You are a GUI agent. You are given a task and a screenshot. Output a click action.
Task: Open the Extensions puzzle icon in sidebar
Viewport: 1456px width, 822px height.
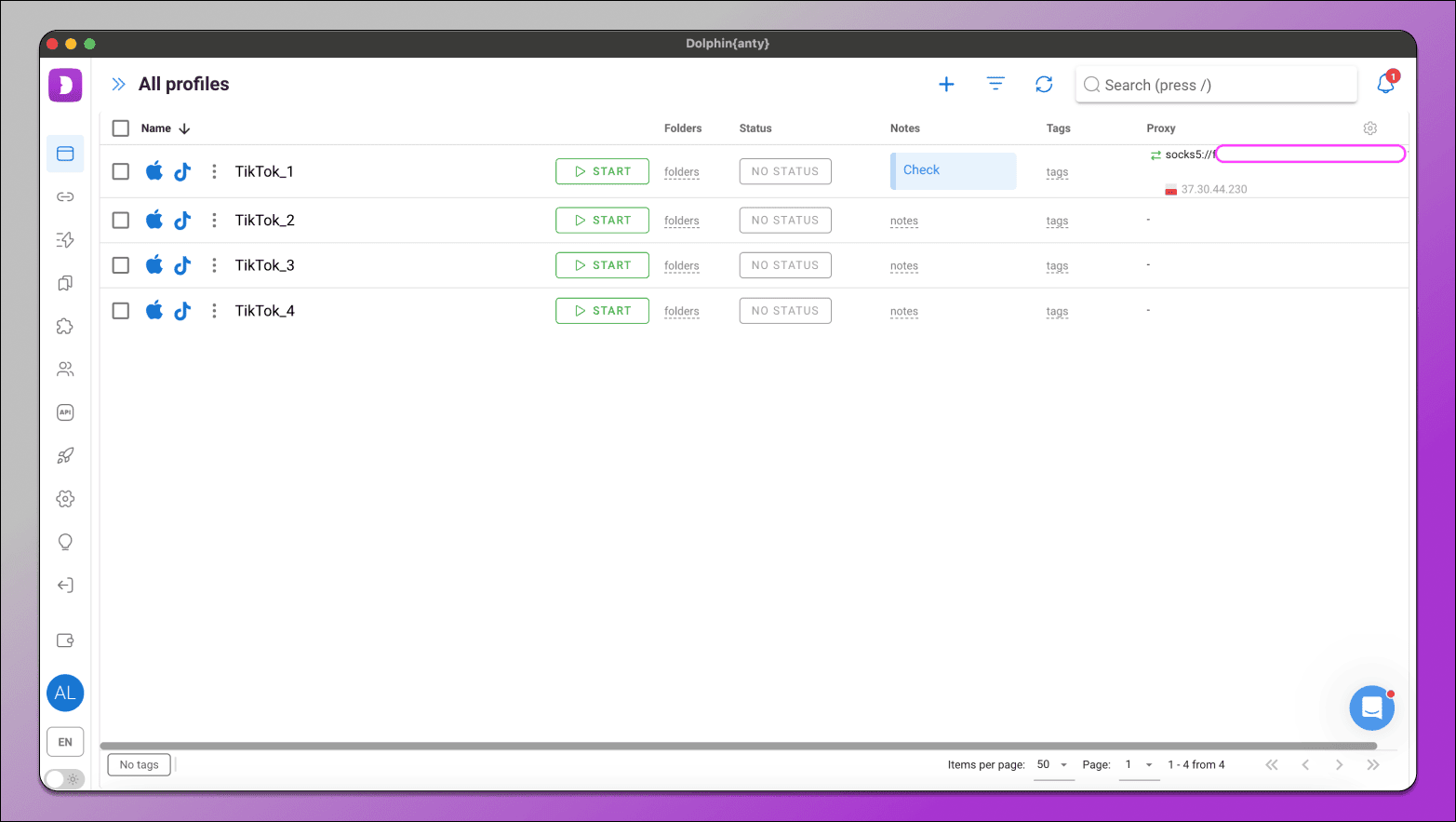[x=65, y=326]
